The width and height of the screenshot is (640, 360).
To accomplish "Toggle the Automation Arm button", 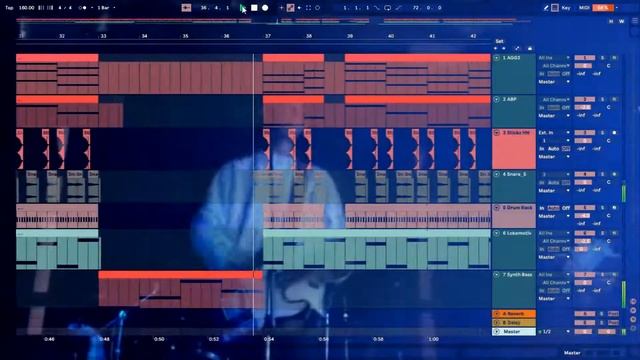I will coord(290,8).
